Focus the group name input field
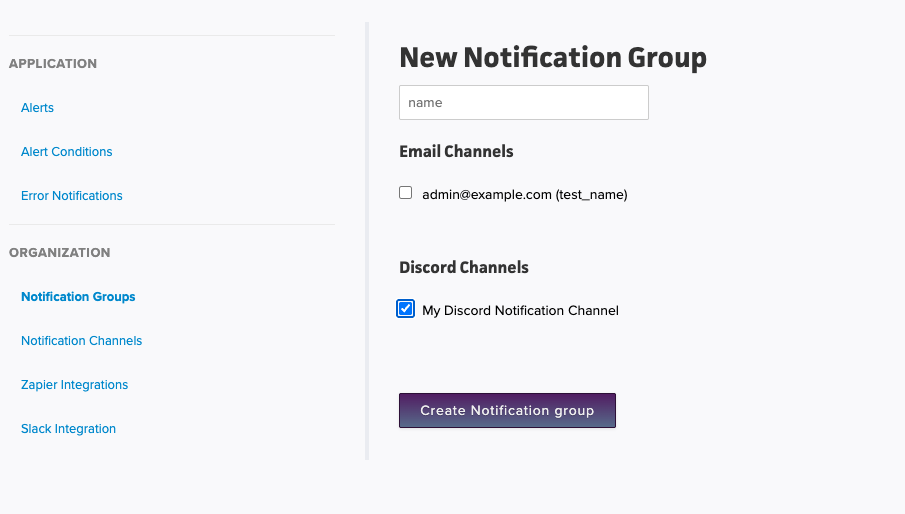This screenshot has width=905, height=514. (x=523, y=103)
